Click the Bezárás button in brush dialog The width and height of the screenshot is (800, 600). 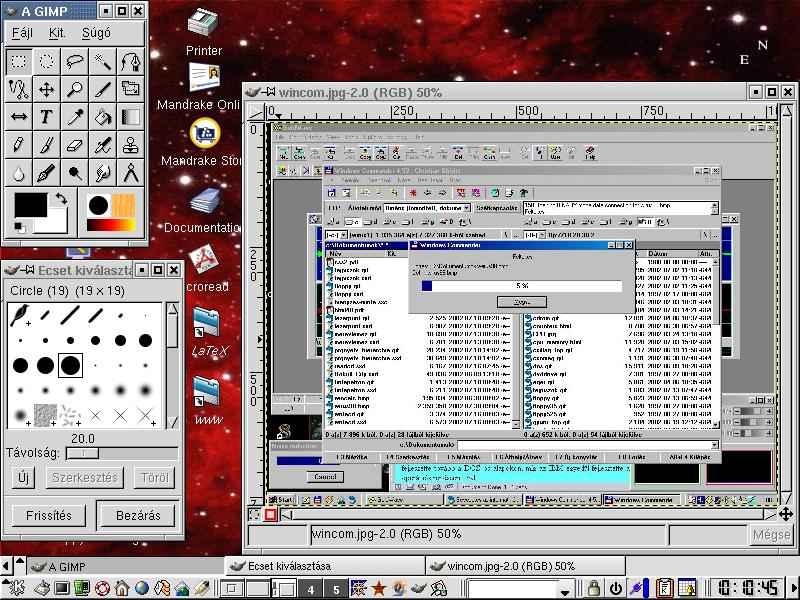137,516
